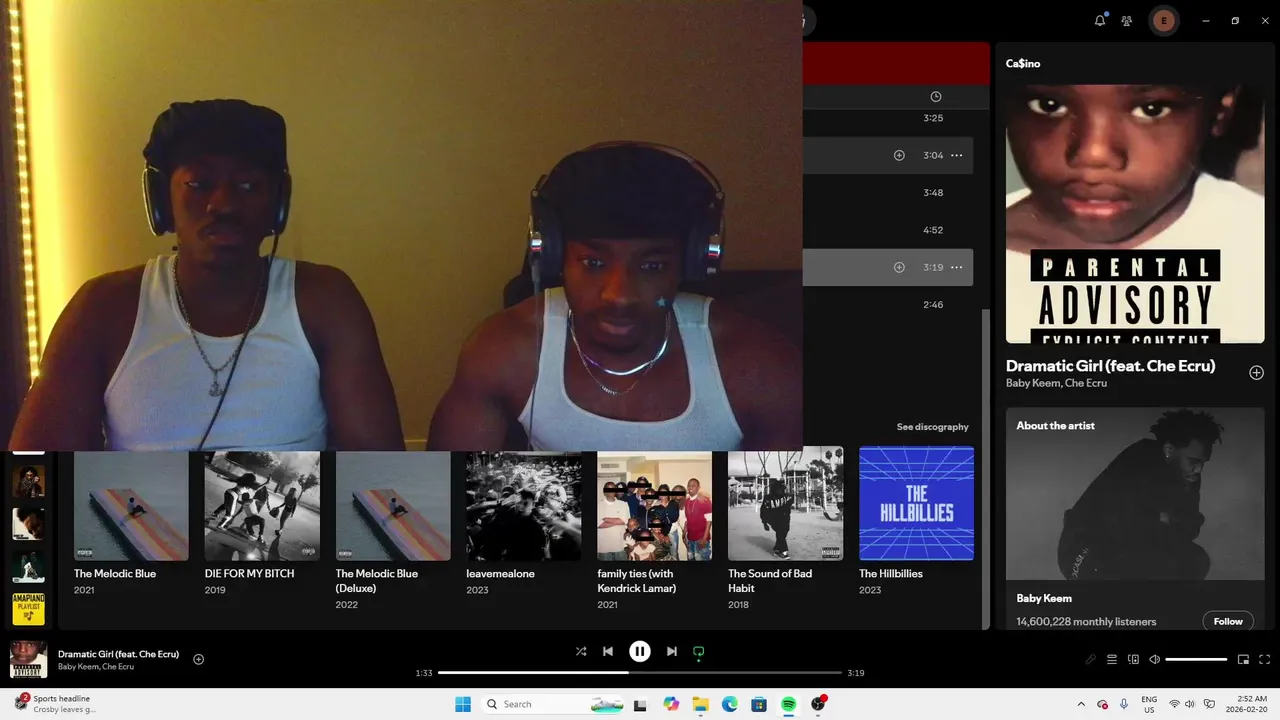The height and width of the screenshot is (720, 1280).
Task: Open Dramatic Girl title in the bottom bar
Action: [x=118, y=654]
